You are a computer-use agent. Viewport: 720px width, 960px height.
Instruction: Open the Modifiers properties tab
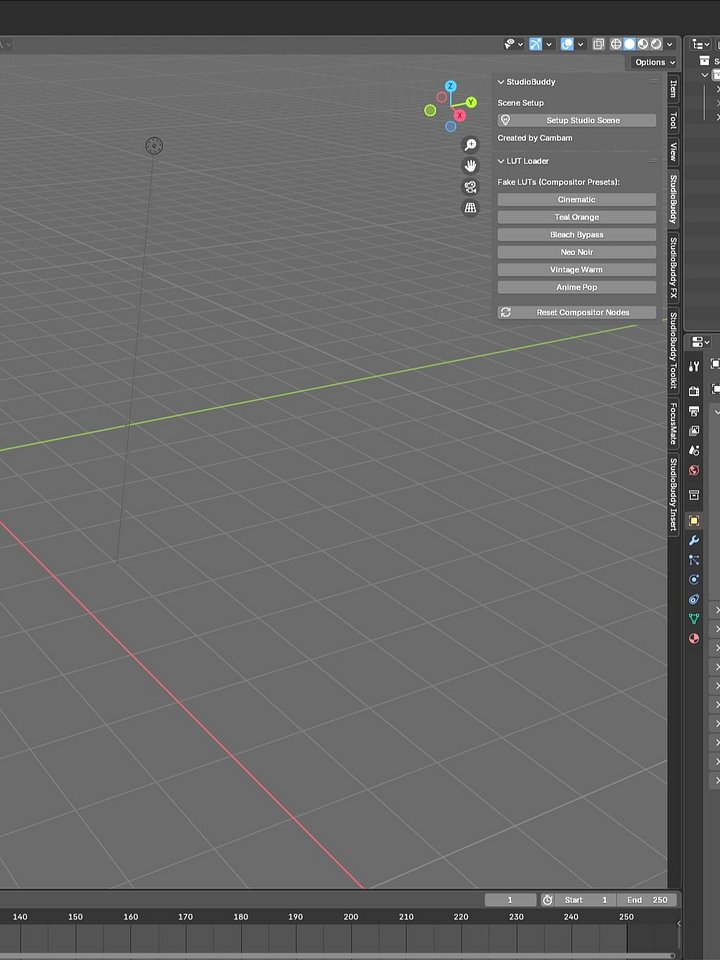pyautogui.click(x=694, y=540)
